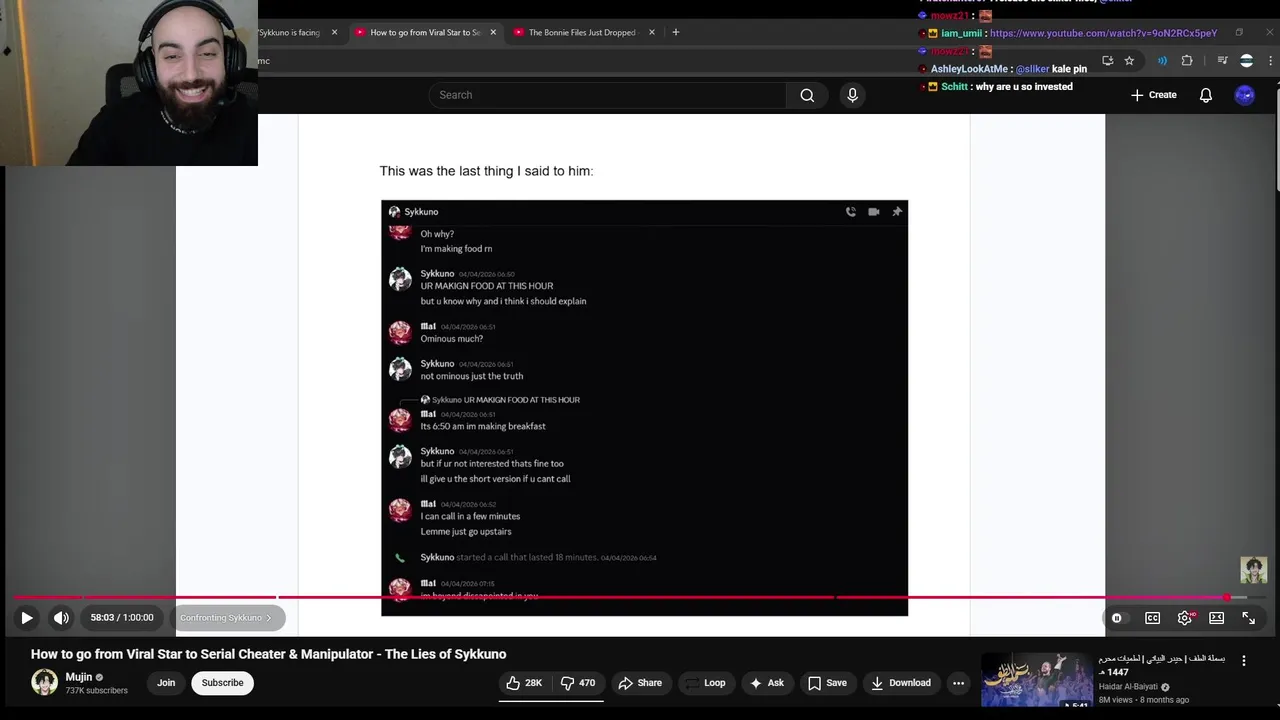Image resolution: width=1280 pixels, height=720 pixels.
Task: Click the install app icon in address bar
Action: pos(1107,61)
